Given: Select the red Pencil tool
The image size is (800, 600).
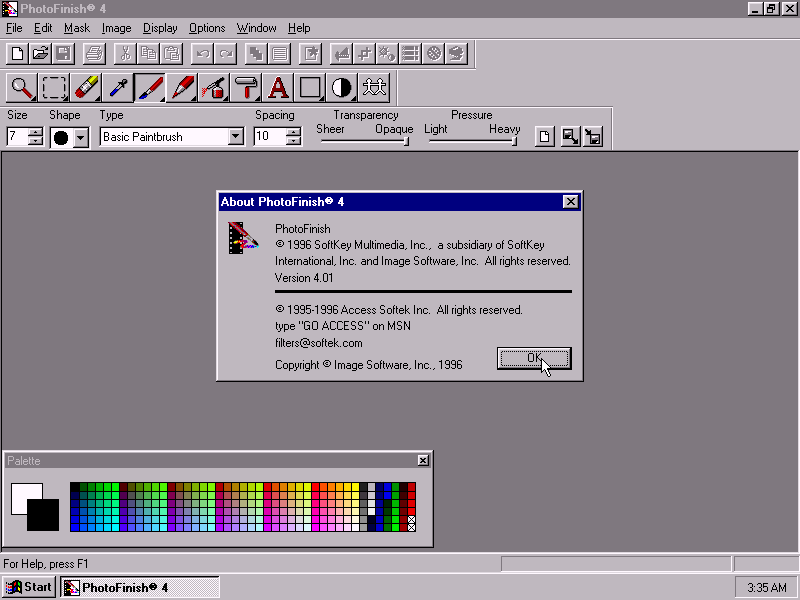Looking at the screenshot, I should coord(182,87).
